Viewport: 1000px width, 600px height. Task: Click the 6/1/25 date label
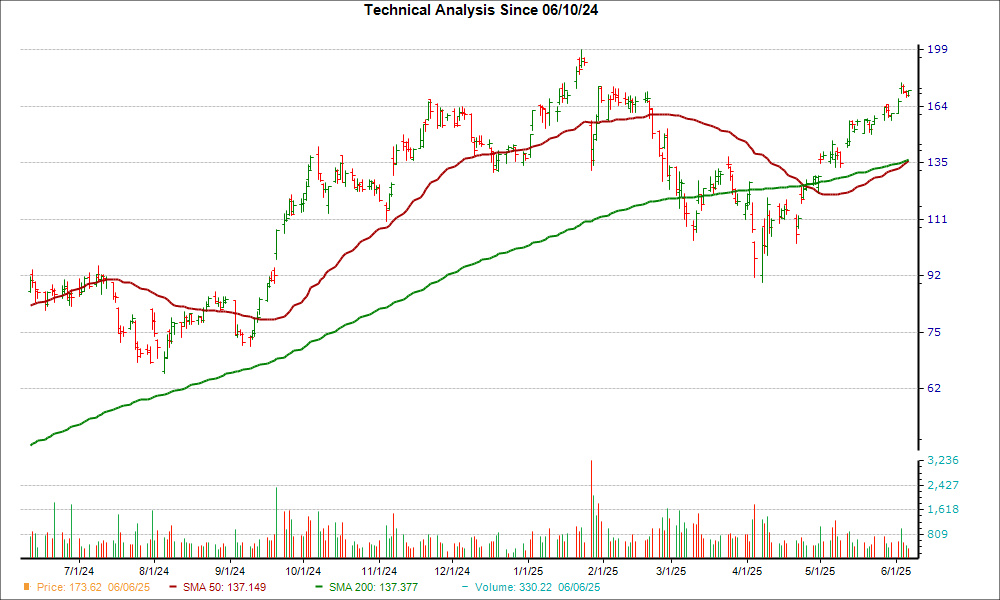coord(896,571)
